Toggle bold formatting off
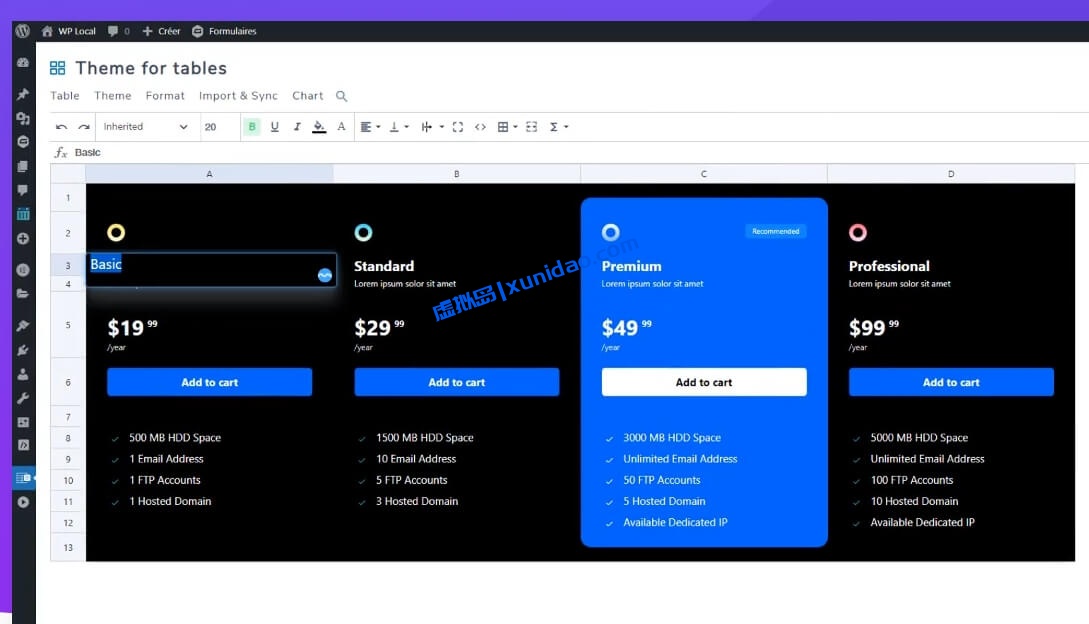The image size is (1089, 624). coord(252,126)
